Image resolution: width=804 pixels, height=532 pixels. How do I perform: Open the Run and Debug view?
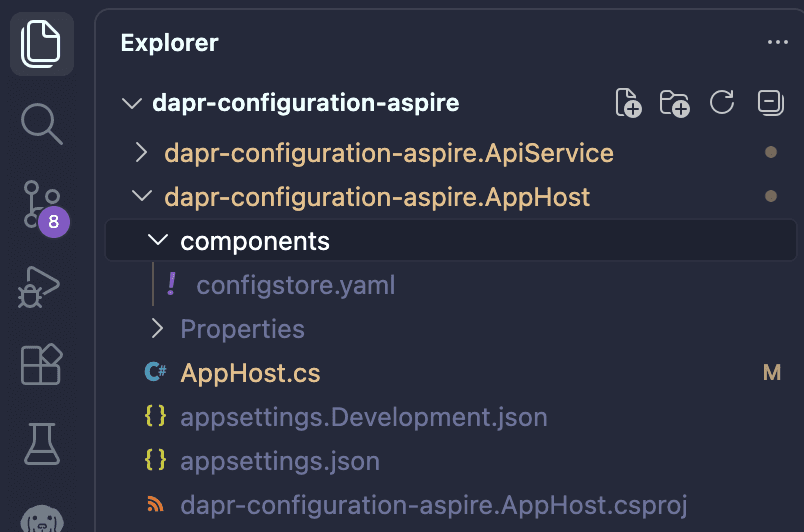click(x=39, y=287)
